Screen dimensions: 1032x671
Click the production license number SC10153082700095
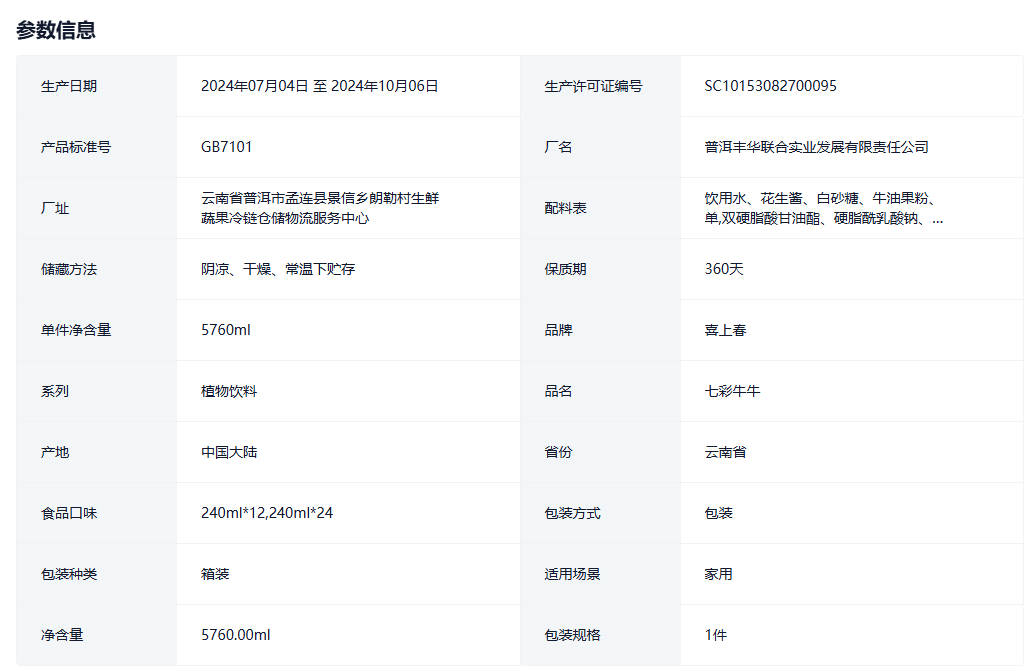770,86
